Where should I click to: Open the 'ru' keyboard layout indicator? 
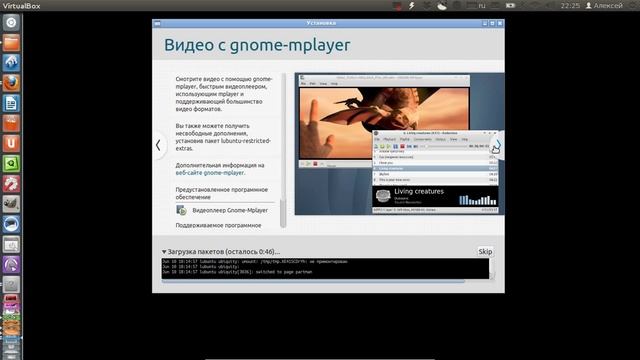482,6
